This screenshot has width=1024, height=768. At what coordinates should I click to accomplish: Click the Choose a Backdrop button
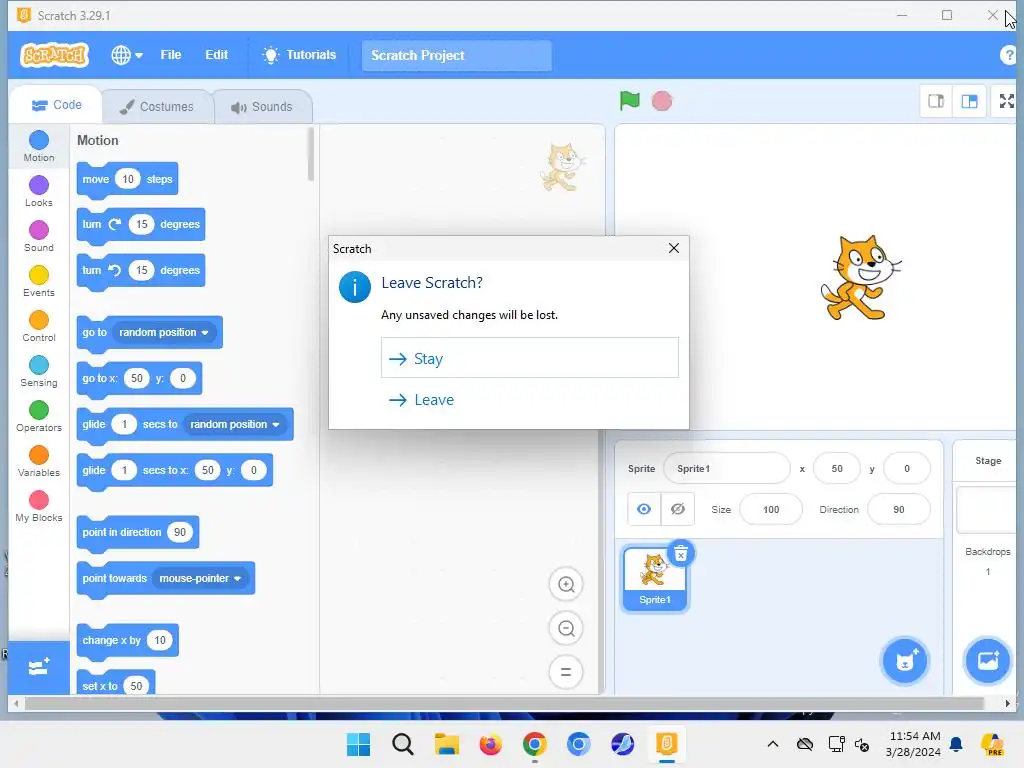pyautogui.click(x=987, y=660)
